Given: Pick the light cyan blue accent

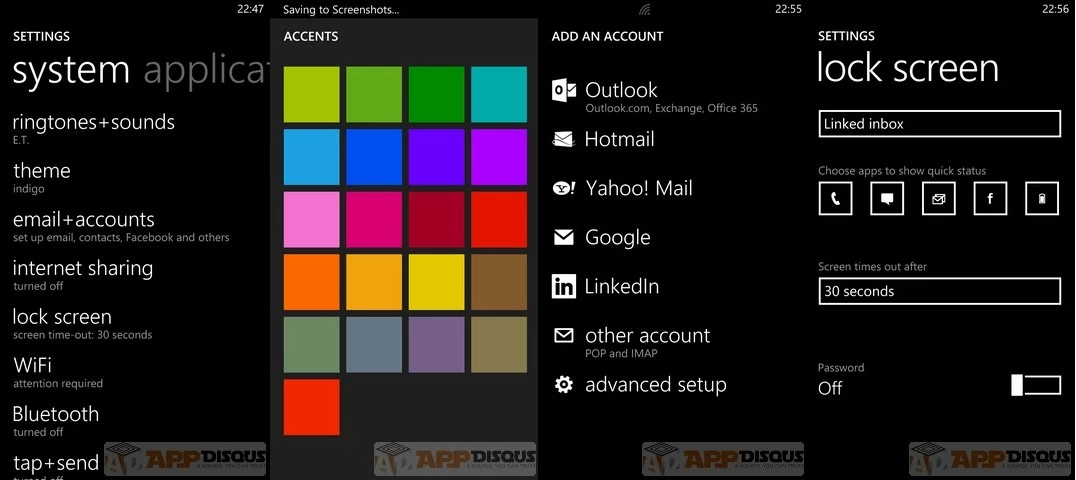Looking at the screenshot, I should (x=312, y=157).
